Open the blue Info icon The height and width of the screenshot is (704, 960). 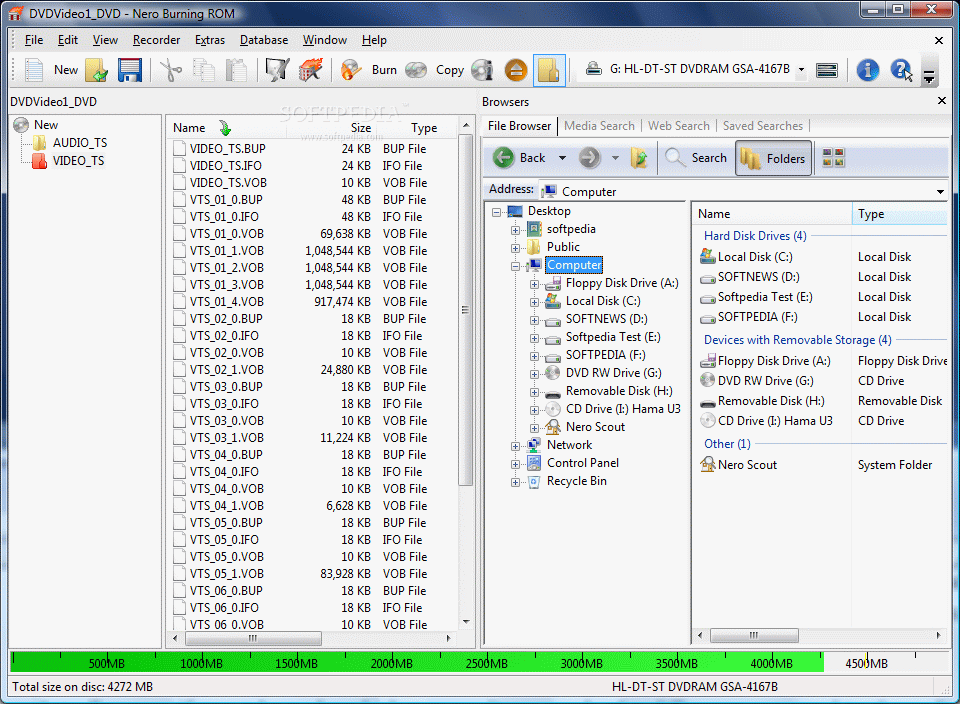(868, 70)
